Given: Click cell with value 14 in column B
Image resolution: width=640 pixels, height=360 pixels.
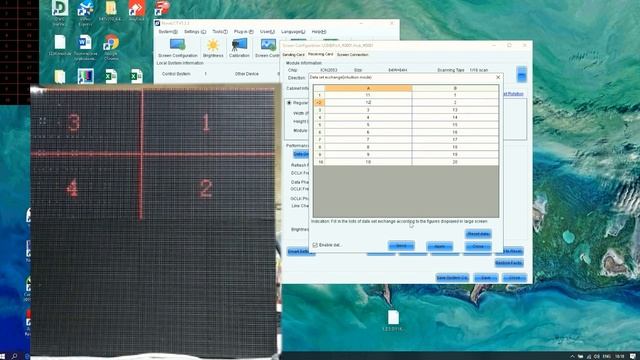Looking at the screenshot, I should click(x=455, y=117).
